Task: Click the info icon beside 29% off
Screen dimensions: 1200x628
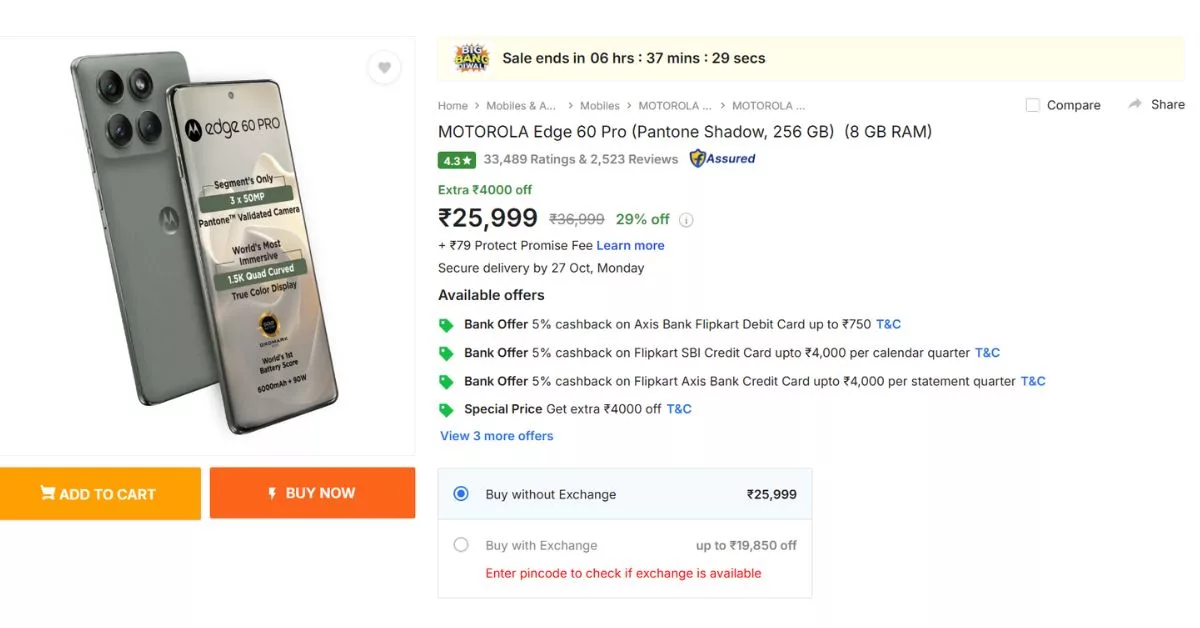Action: (x=687, y=219)
